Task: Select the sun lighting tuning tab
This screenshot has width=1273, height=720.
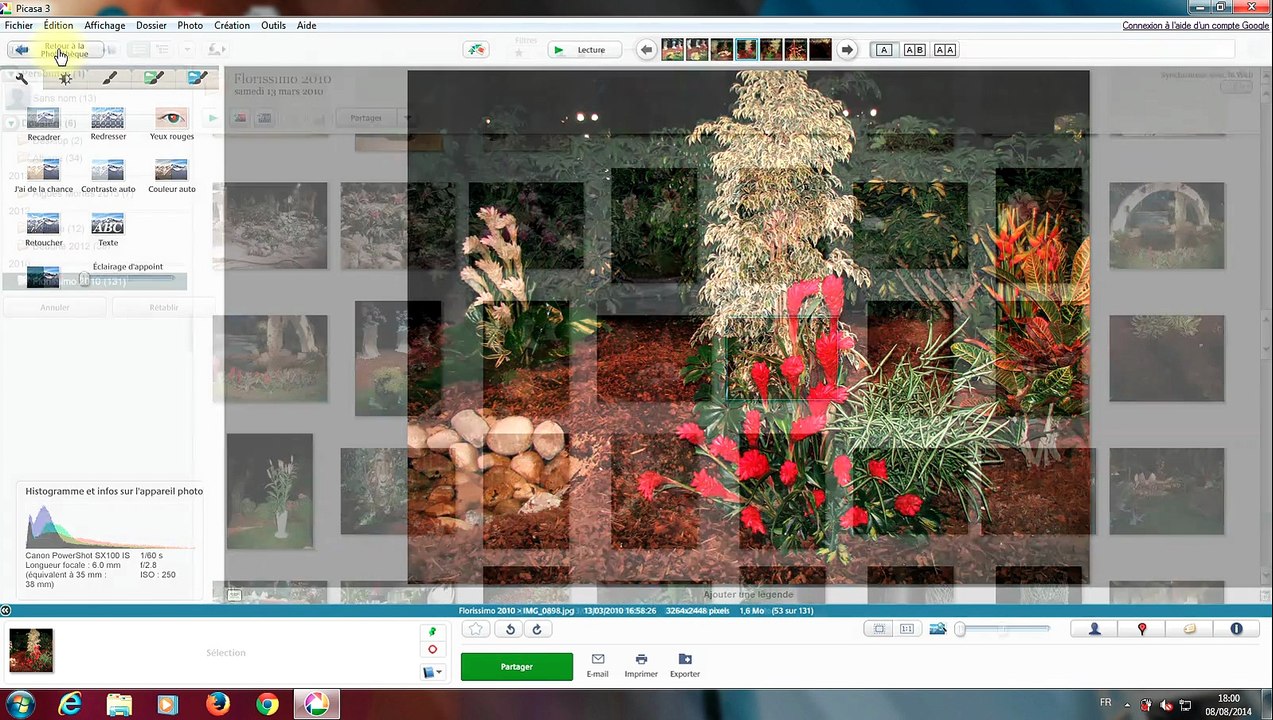Action: pos(65,78)
